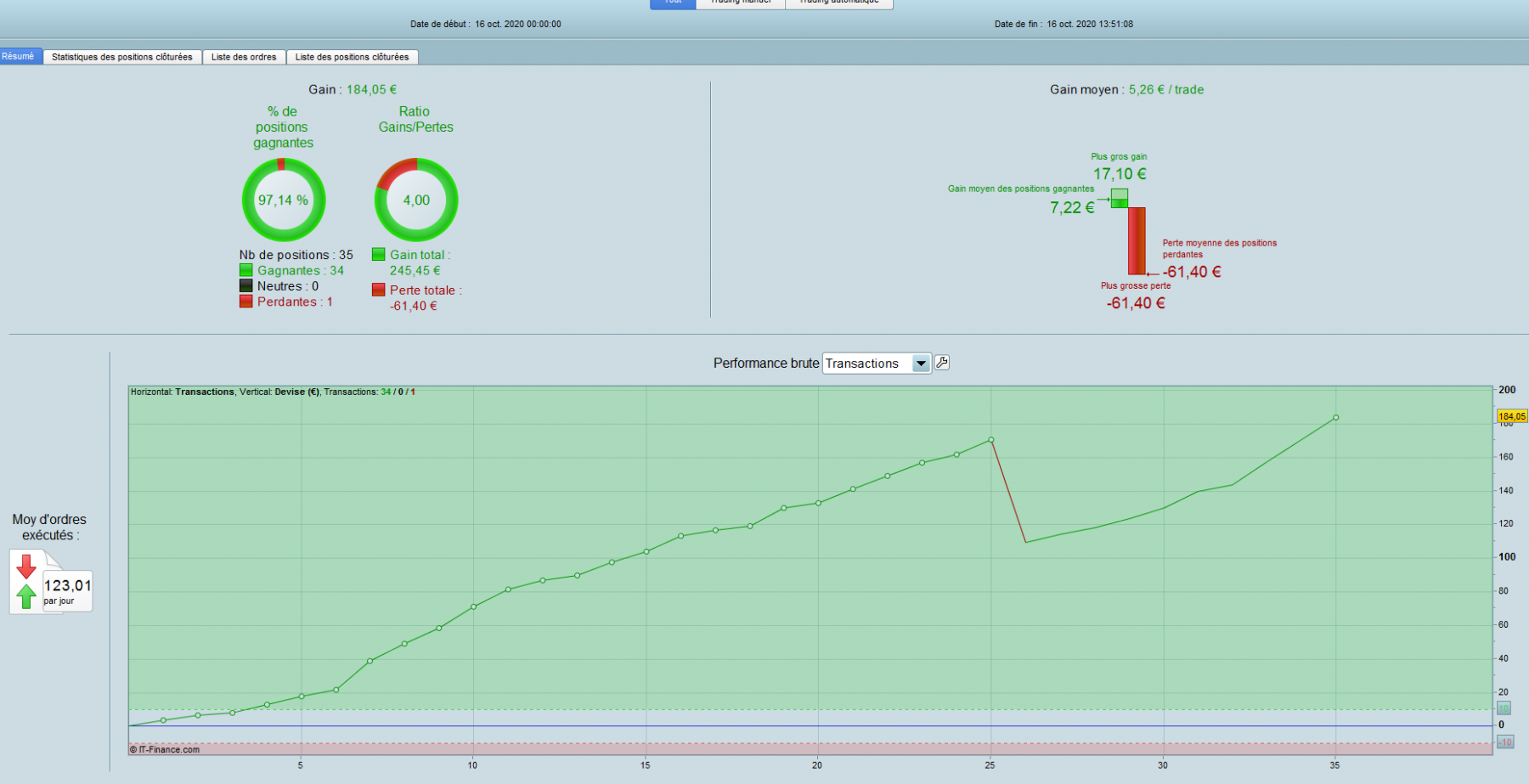Click Nb de positions : 35 text
This screenshot has width=1529, height=784.
point(296,255)
